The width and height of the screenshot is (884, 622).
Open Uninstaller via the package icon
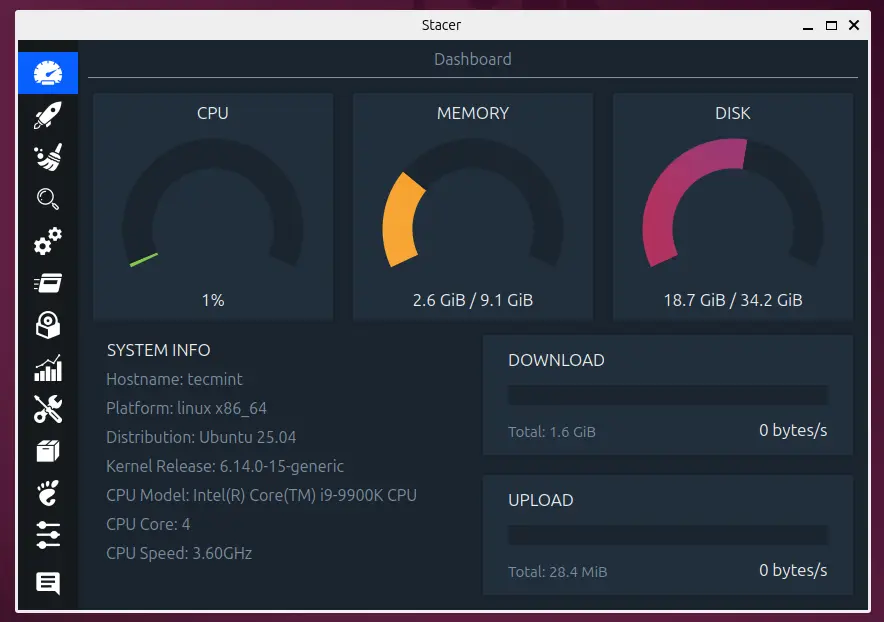47,325
